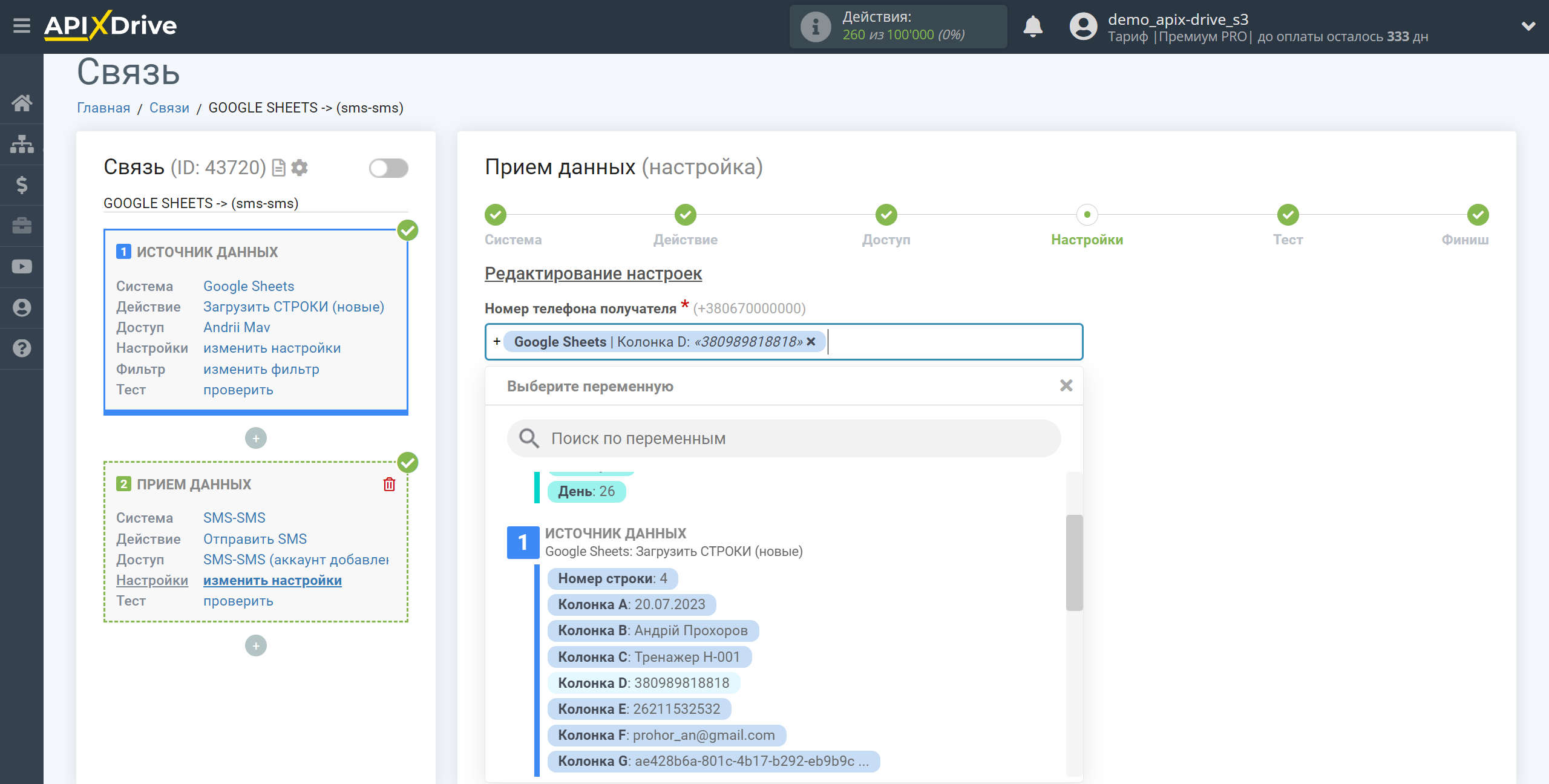This screenshot has height=784, width=1549.
Task: Select variable Колонка G: ae428b6a-801c
Action: click(713, 761)
